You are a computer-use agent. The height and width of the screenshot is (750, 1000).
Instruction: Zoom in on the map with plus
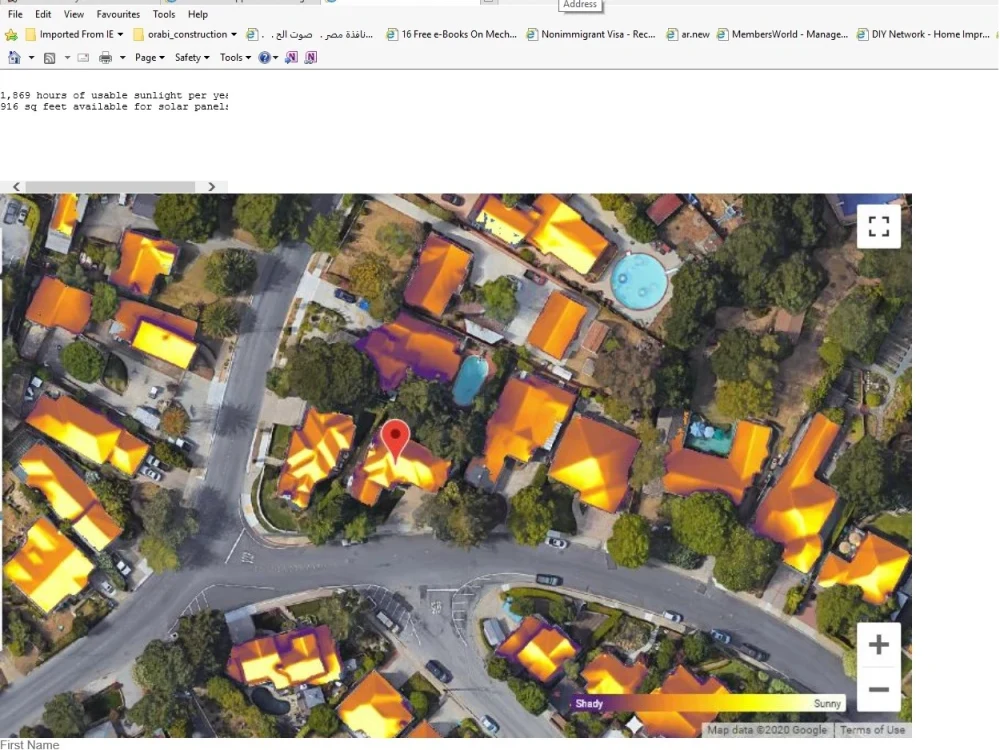[879, 644]
